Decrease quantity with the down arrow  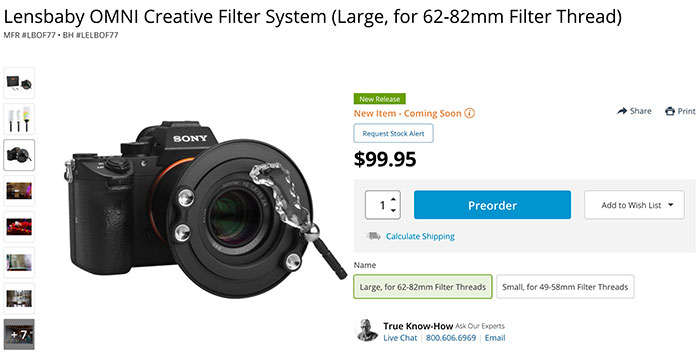point(393,210)
